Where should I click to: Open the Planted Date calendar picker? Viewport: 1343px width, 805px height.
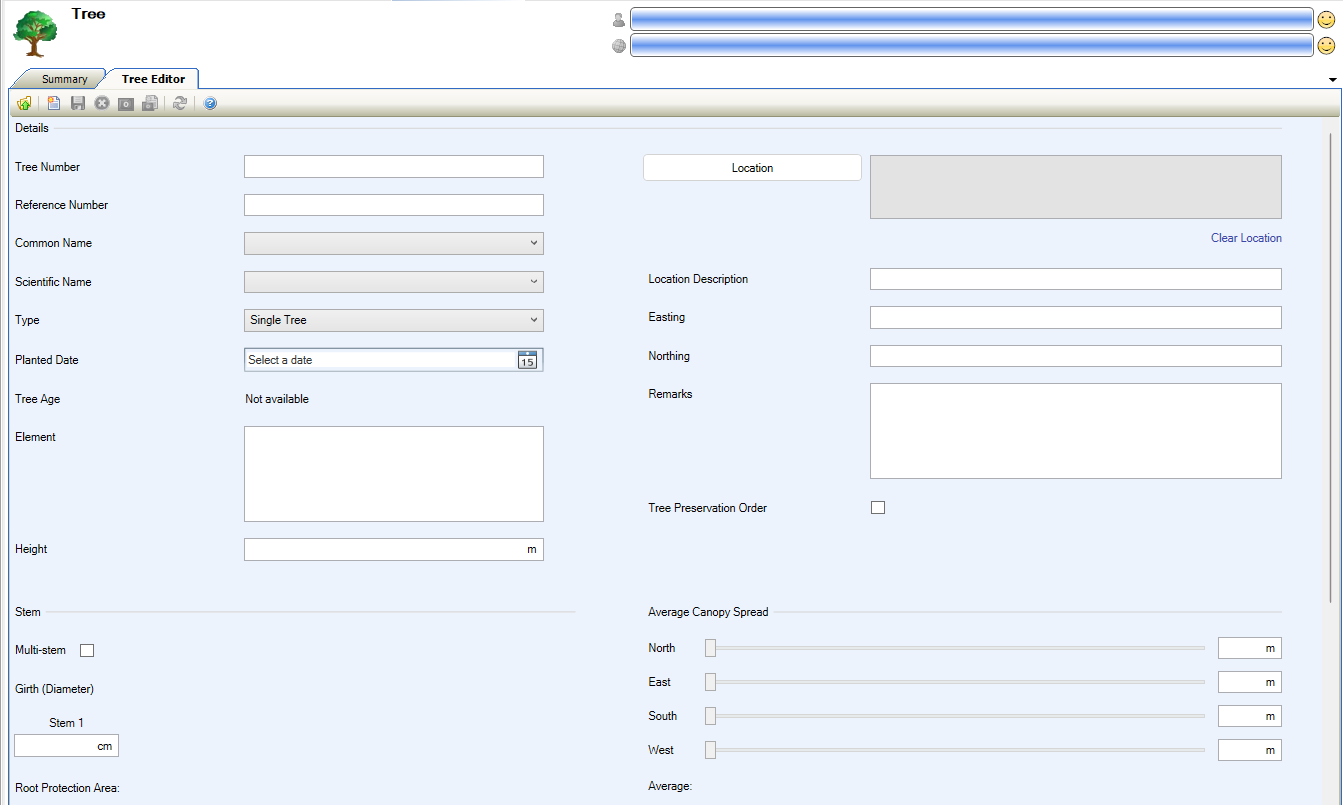tap(527, 360)
